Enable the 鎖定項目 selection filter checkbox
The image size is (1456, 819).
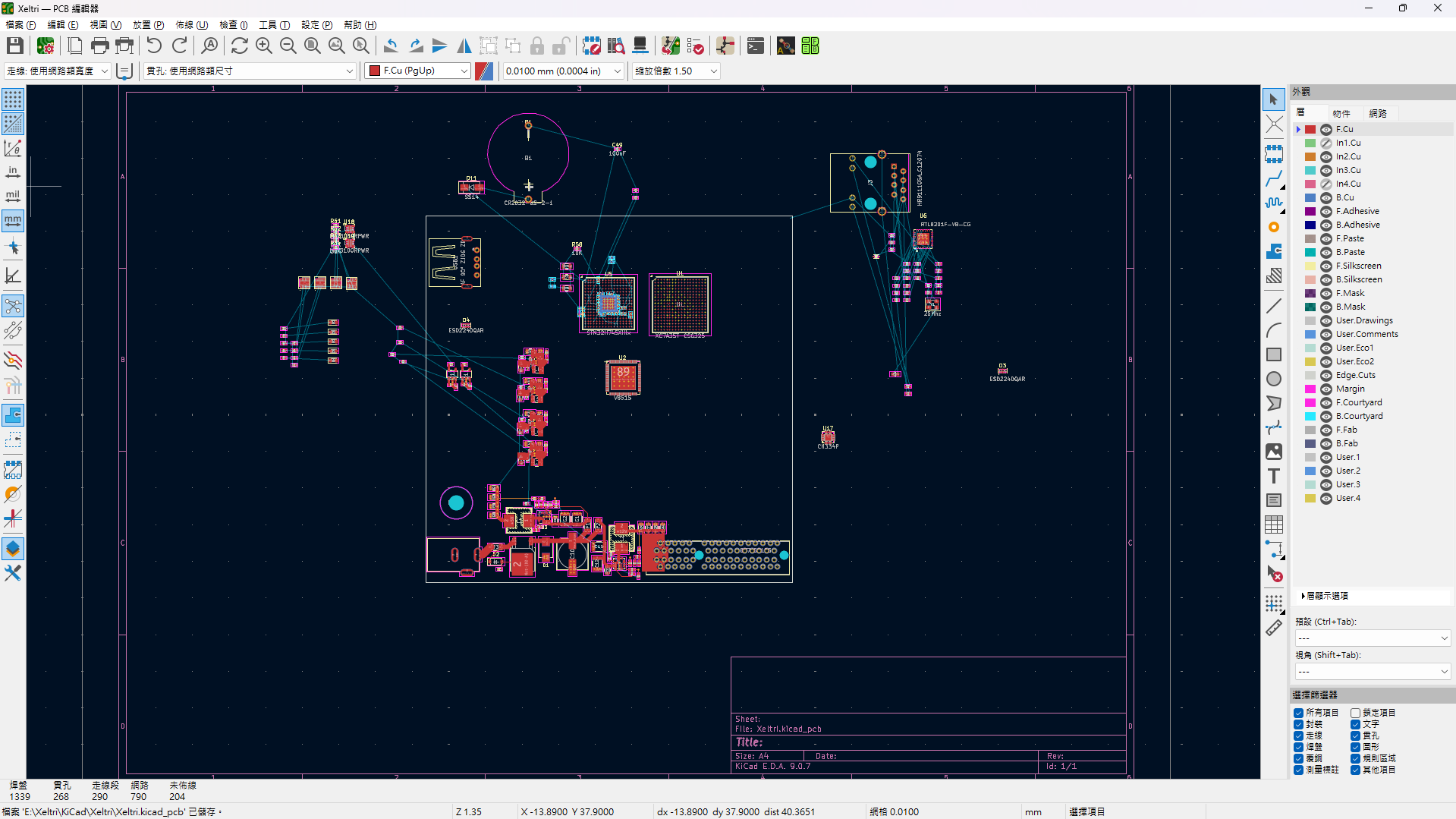[x=1355, y=713]
